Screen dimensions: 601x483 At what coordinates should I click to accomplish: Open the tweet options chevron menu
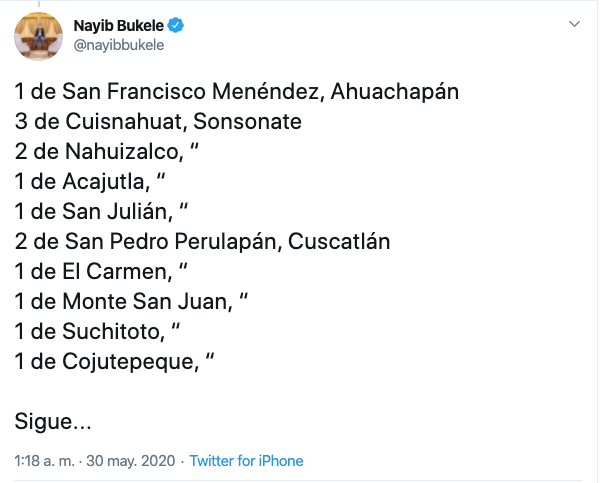click(x=573, y=23)
